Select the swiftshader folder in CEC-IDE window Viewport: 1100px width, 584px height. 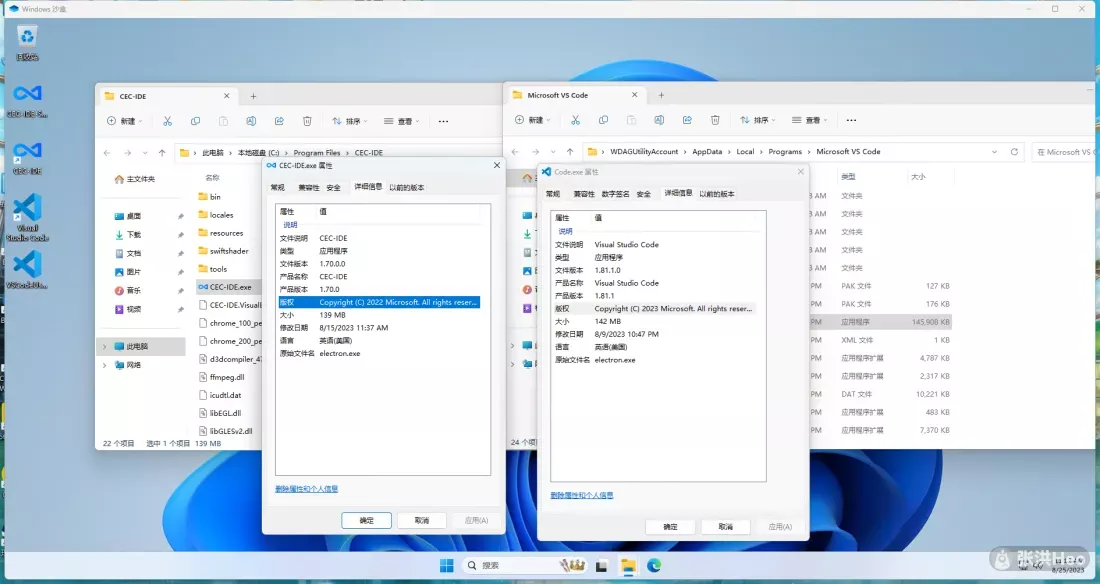229,251
